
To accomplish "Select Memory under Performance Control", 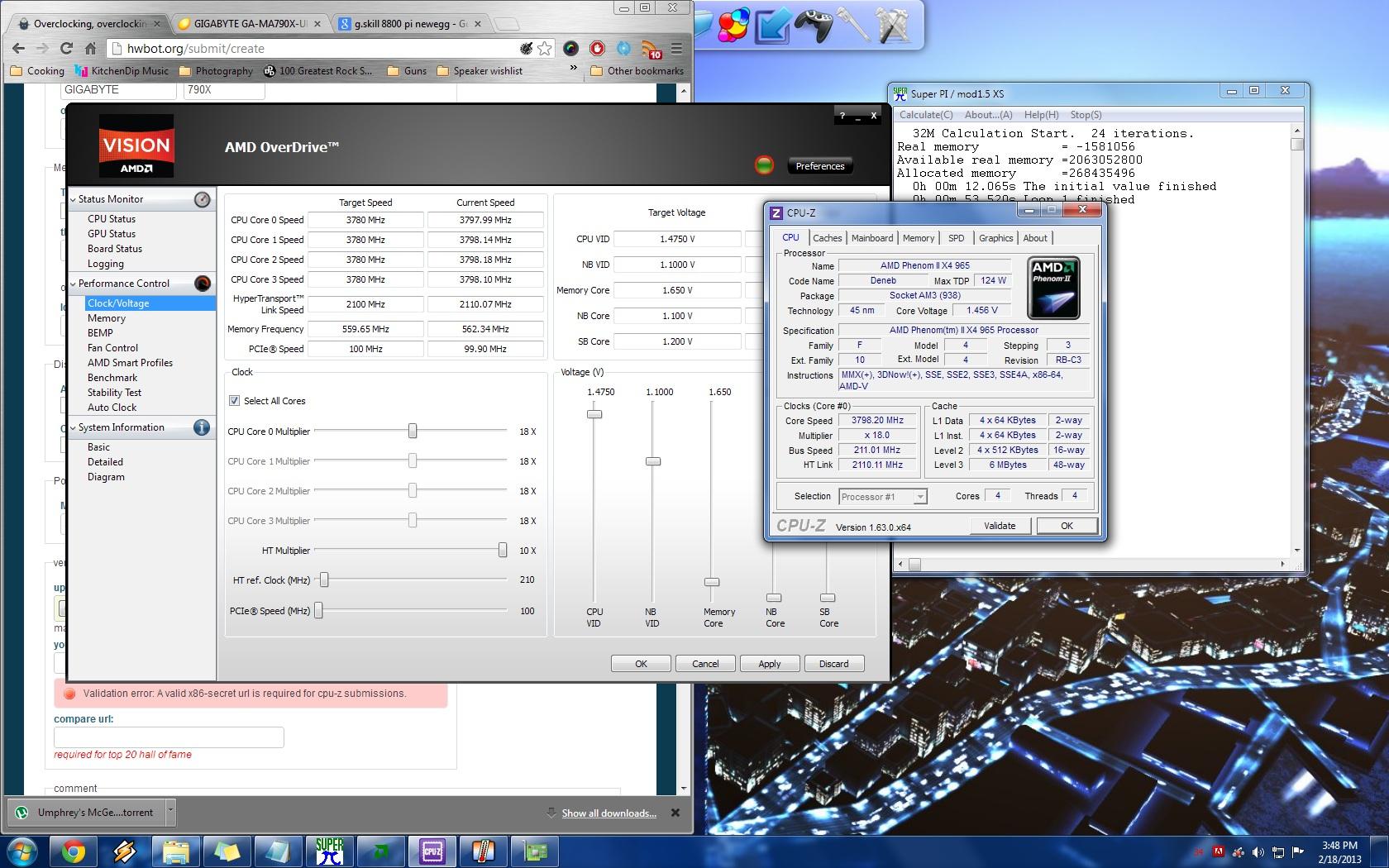I will (x=107, y=318).
